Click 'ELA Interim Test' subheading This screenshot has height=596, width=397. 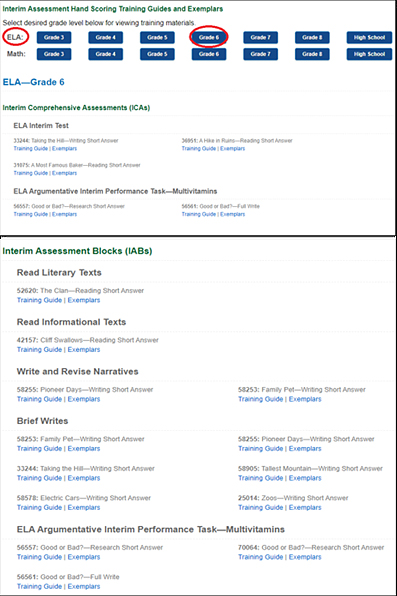point(41,125)
